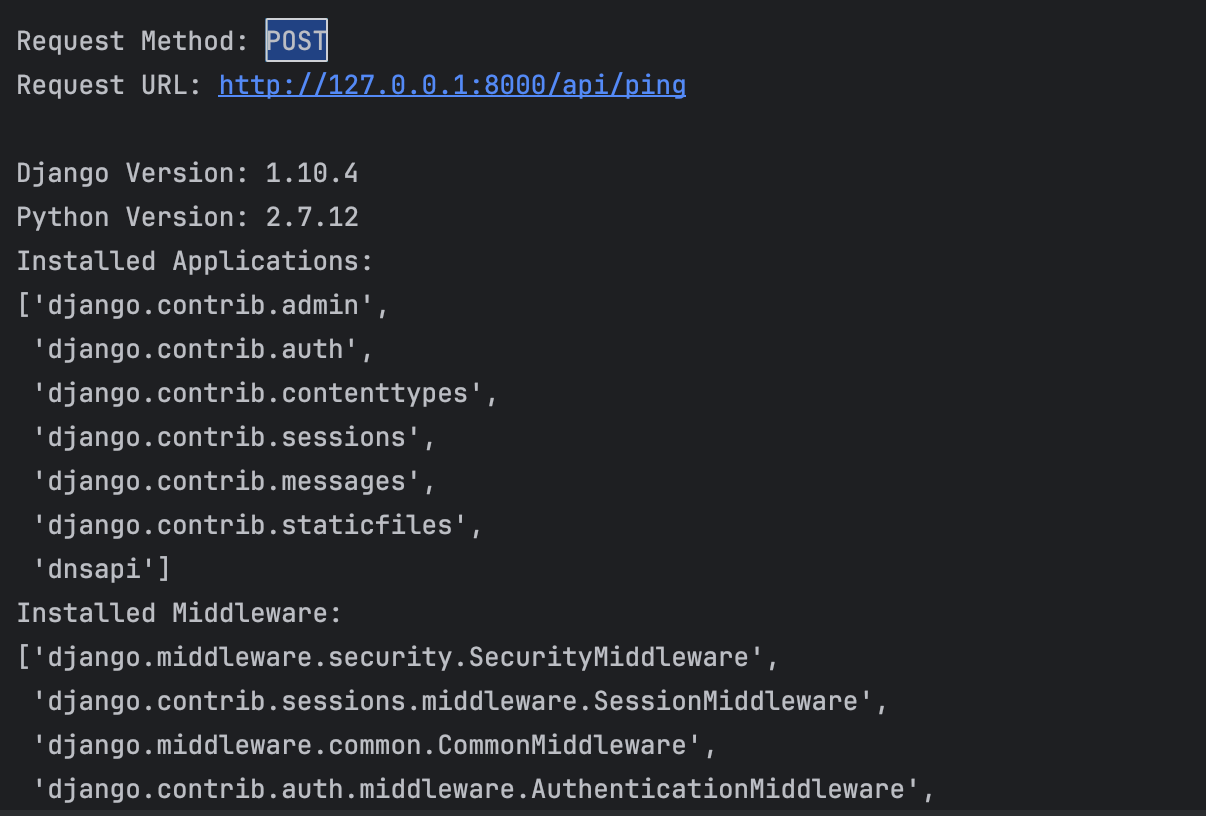Click the AuthenticationMiddleware line
This screenshot has height=816, width=1206.
[x=483, y=789]
